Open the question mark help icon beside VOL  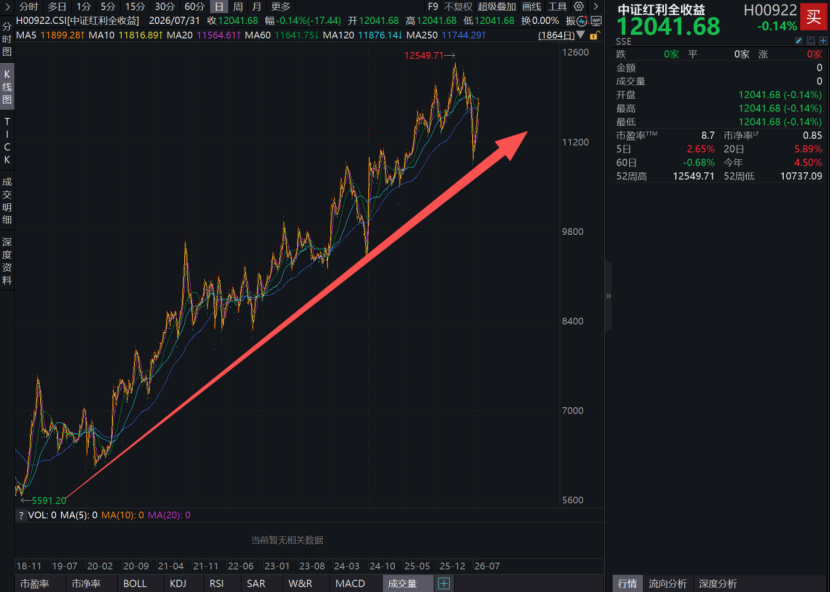[21, 515]
